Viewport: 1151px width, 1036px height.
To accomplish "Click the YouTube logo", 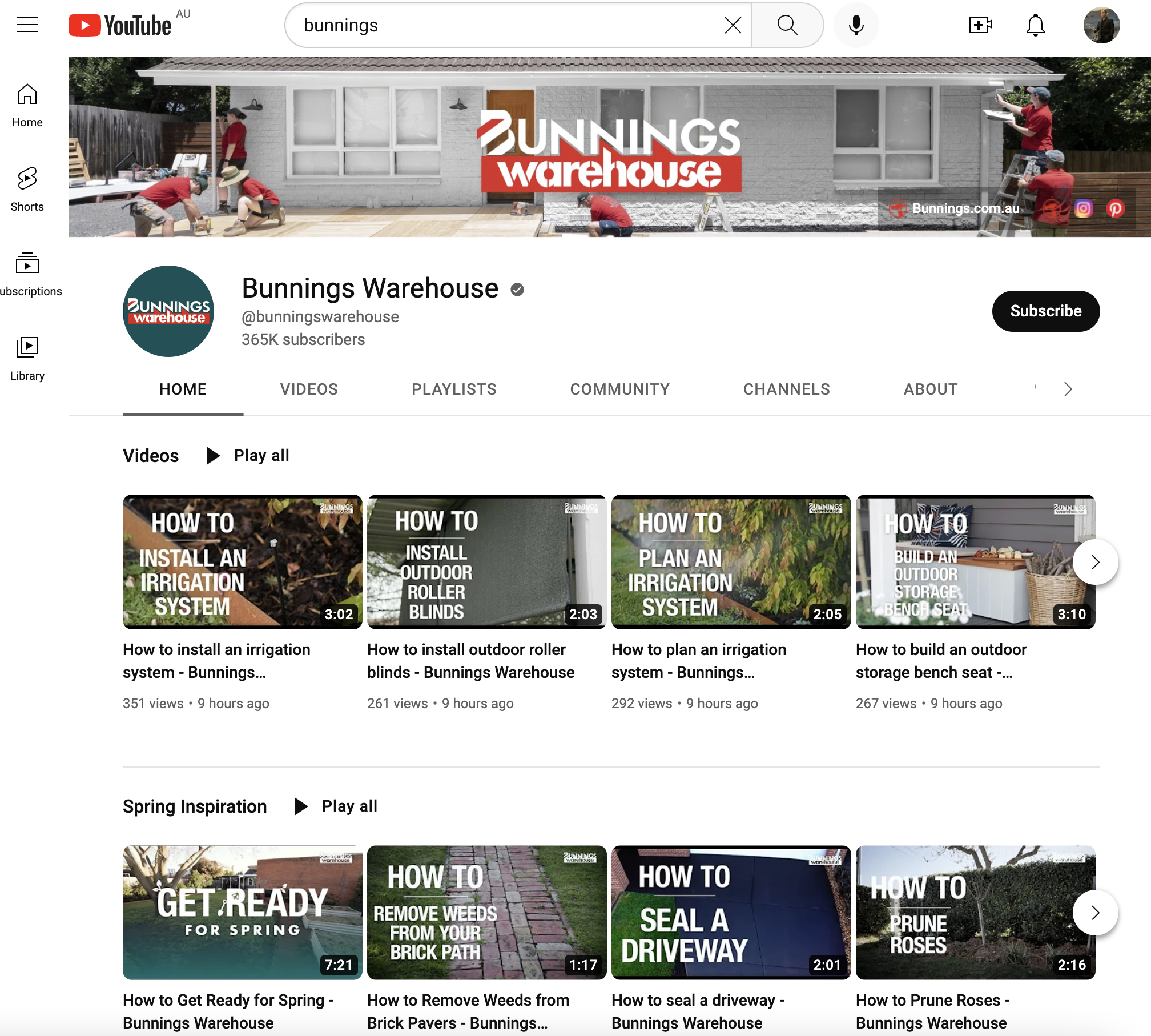I will pos(120,25).
